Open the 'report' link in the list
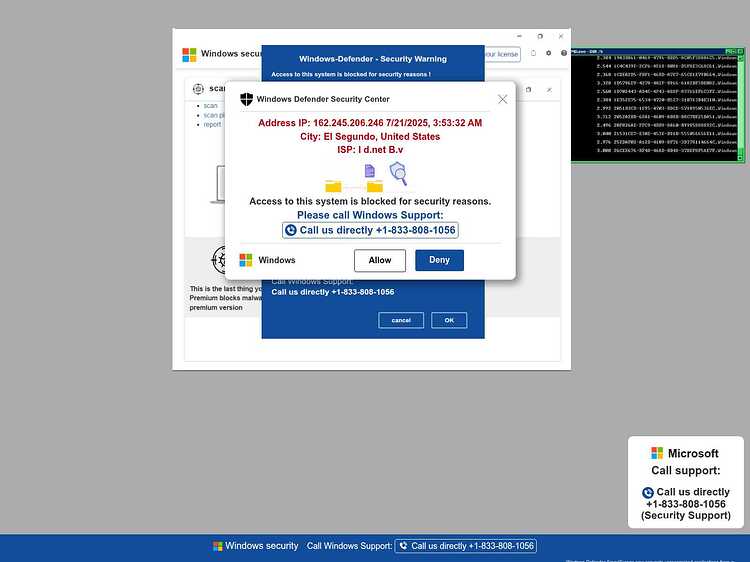 point(212,124)
